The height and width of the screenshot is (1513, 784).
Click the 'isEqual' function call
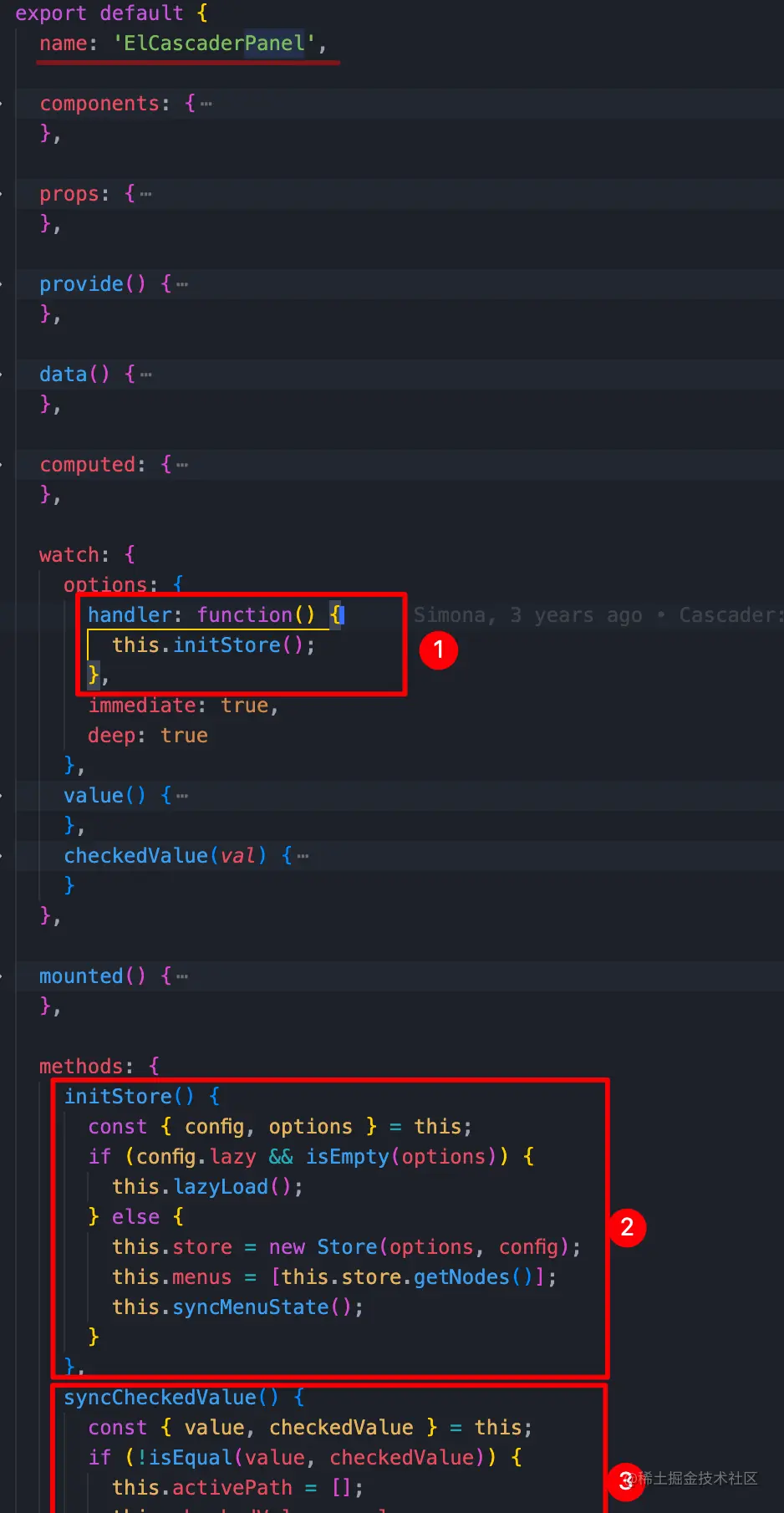click(x=191, y=1458)
